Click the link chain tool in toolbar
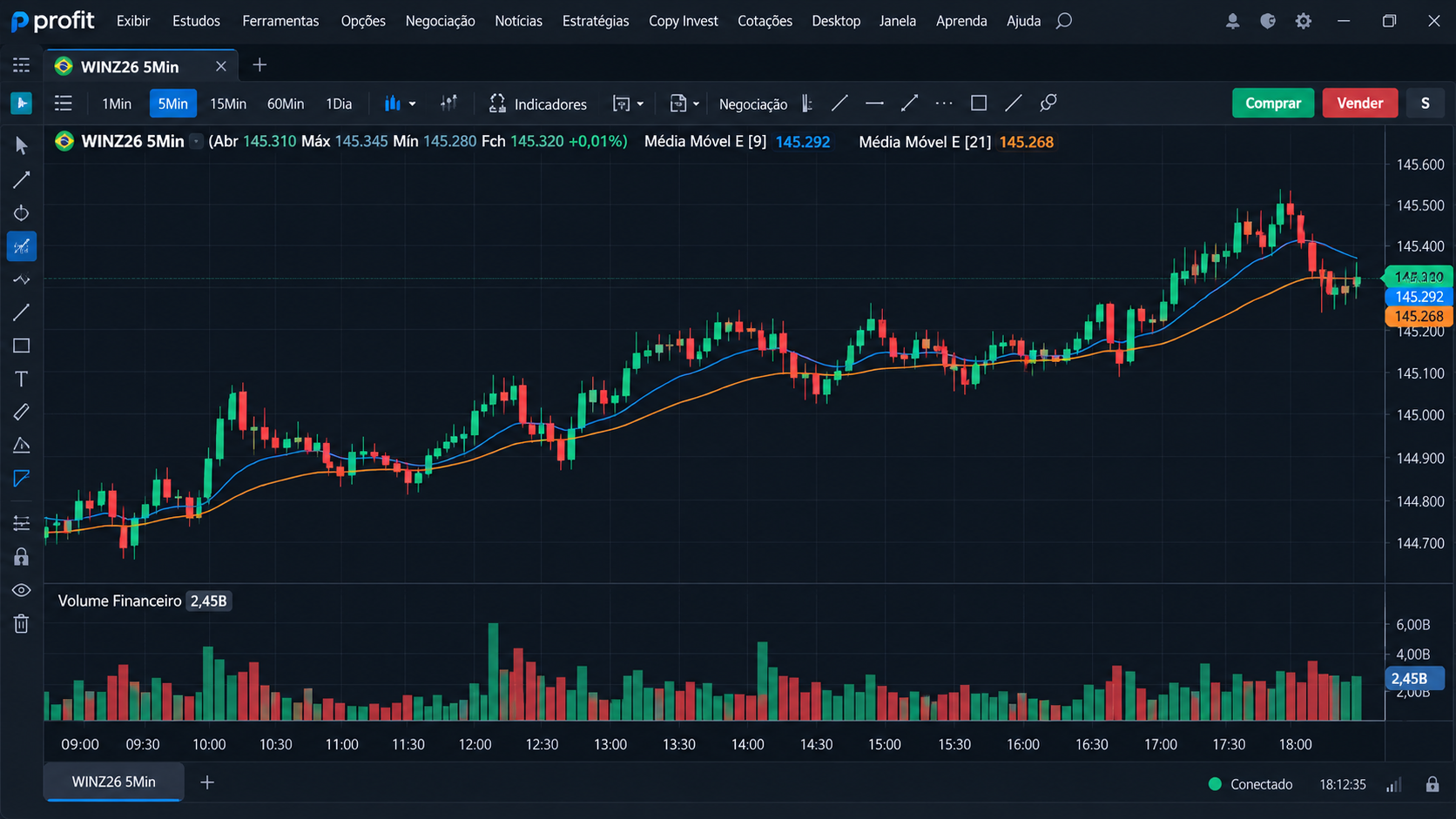 (1048, 104)
